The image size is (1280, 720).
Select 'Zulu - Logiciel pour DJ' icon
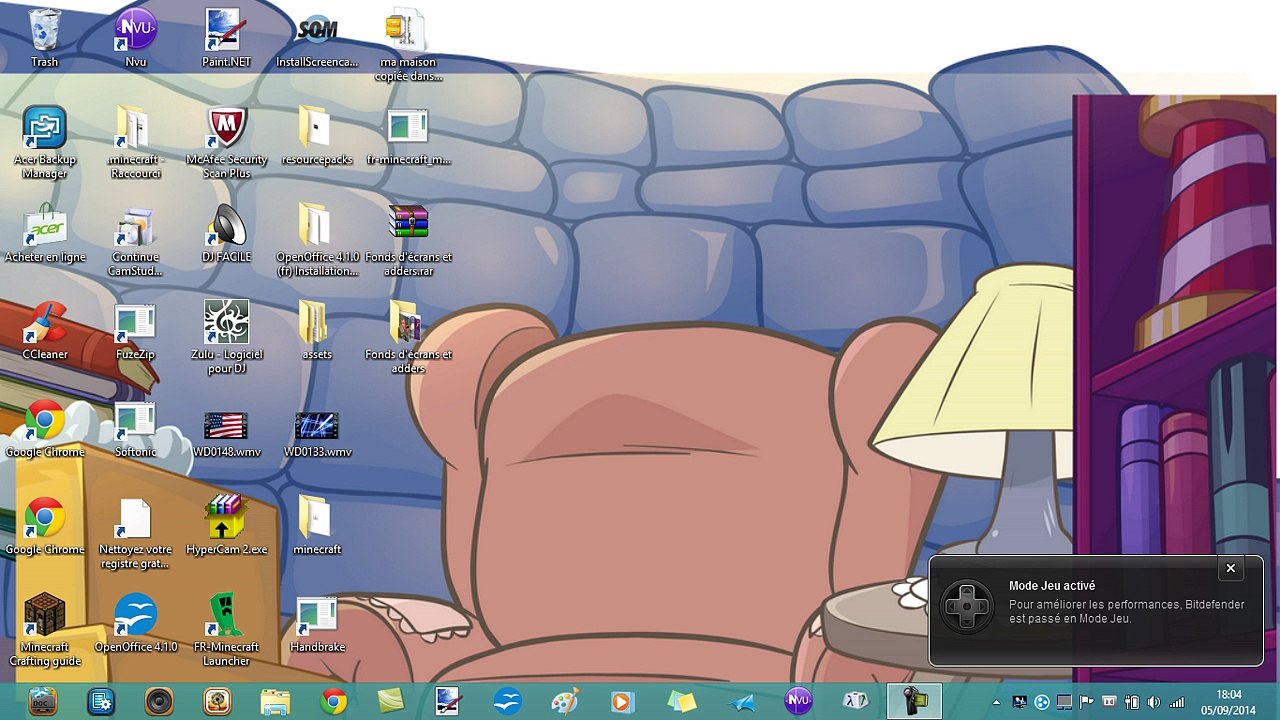[x=227, y=337]
